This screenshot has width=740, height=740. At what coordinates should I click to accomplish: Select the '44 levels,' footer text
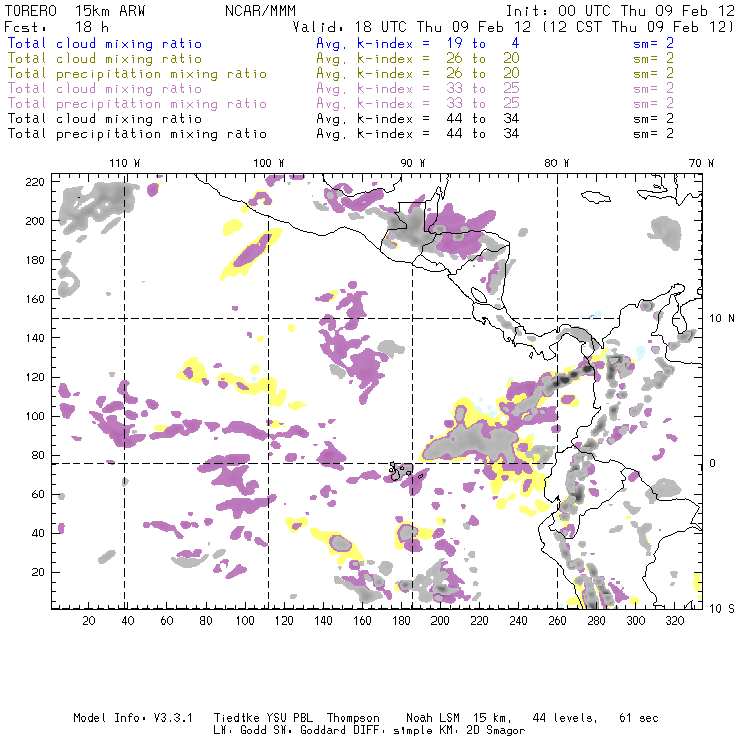pos(565,718)
